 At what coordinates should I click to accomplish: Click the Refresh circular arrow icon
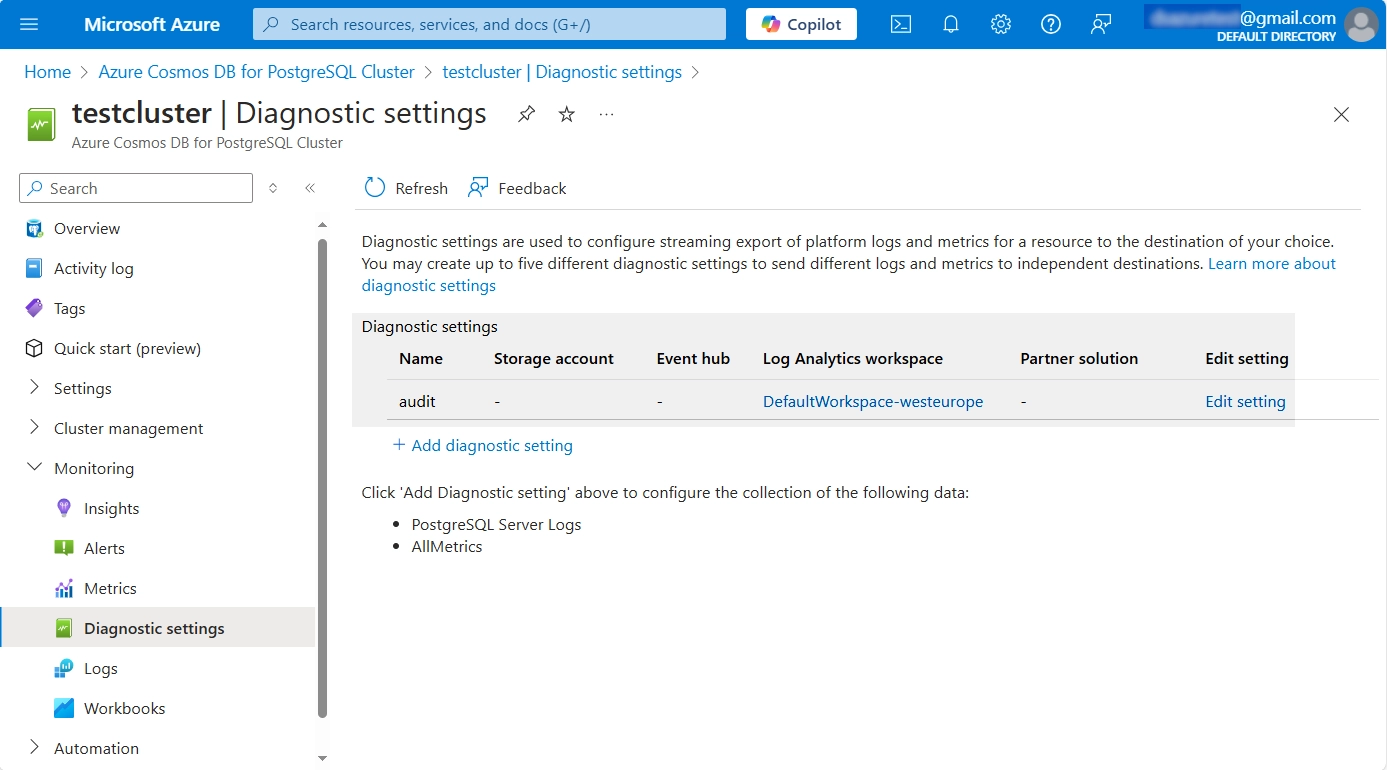pyautogui.click(x=375, y=188)
